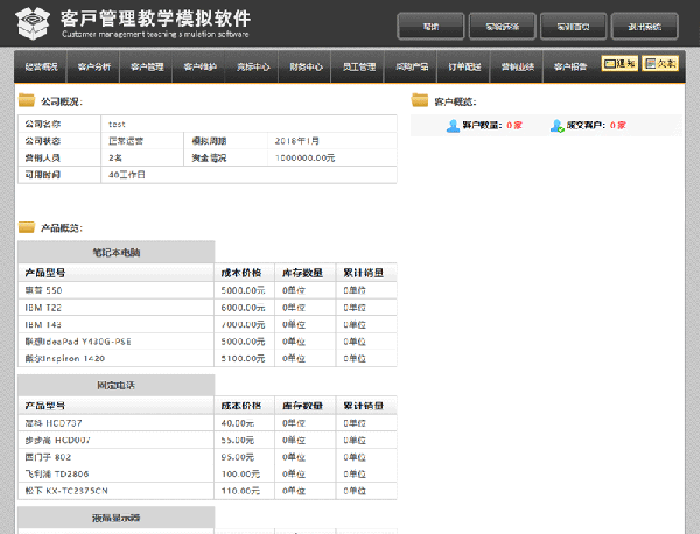Open 订单配送 in the navigation bar
The height and width of the screenshot is (534, 700).
click(465, 67)
